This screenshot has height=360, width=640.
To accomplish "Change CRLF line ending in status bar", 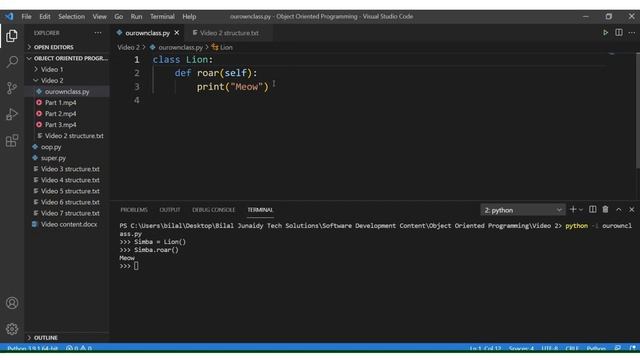I will coord(572,349).
